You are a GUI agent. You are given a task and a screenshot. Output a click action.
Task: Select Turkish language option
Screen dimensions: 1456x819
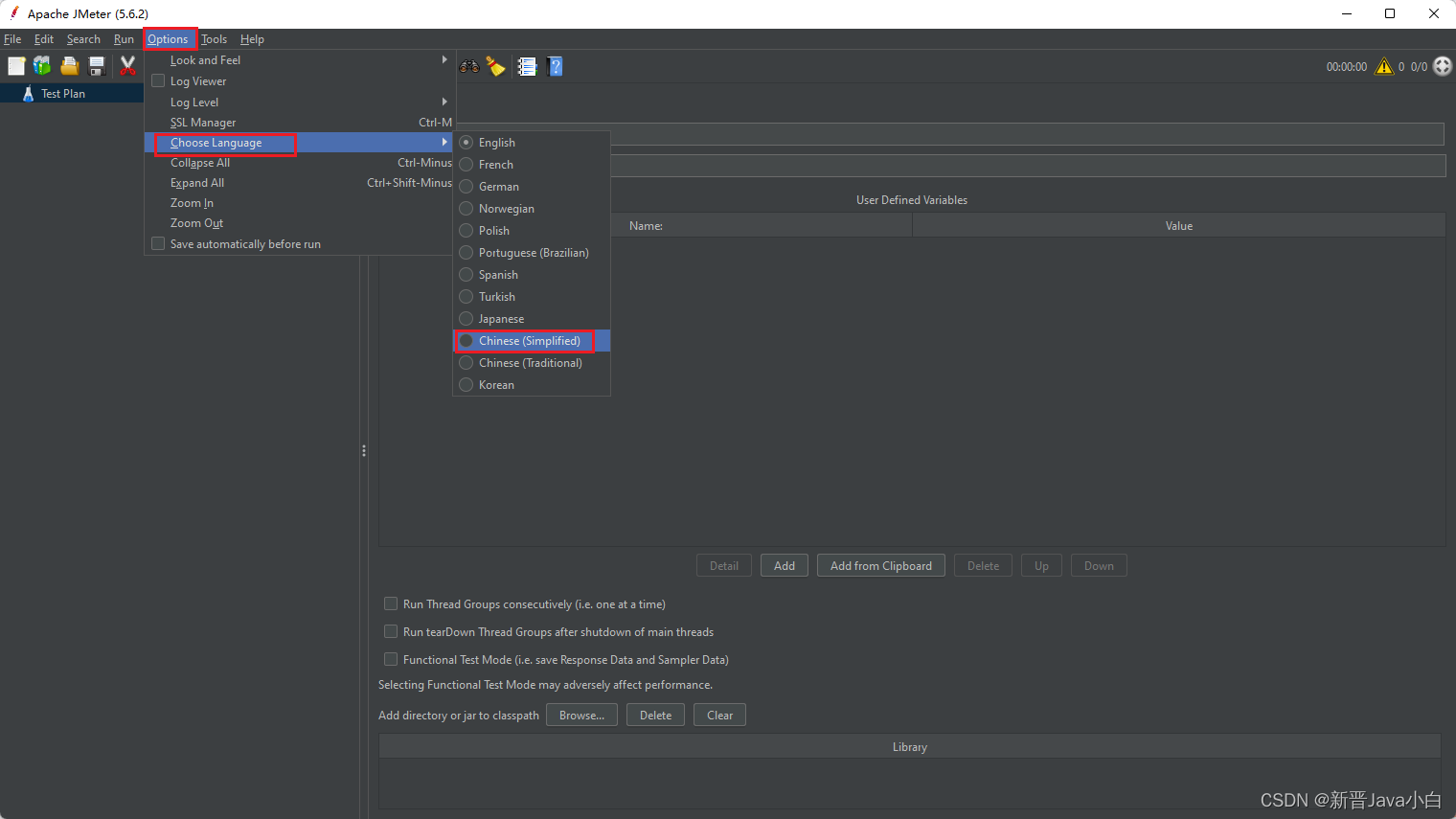coord(532,297)
